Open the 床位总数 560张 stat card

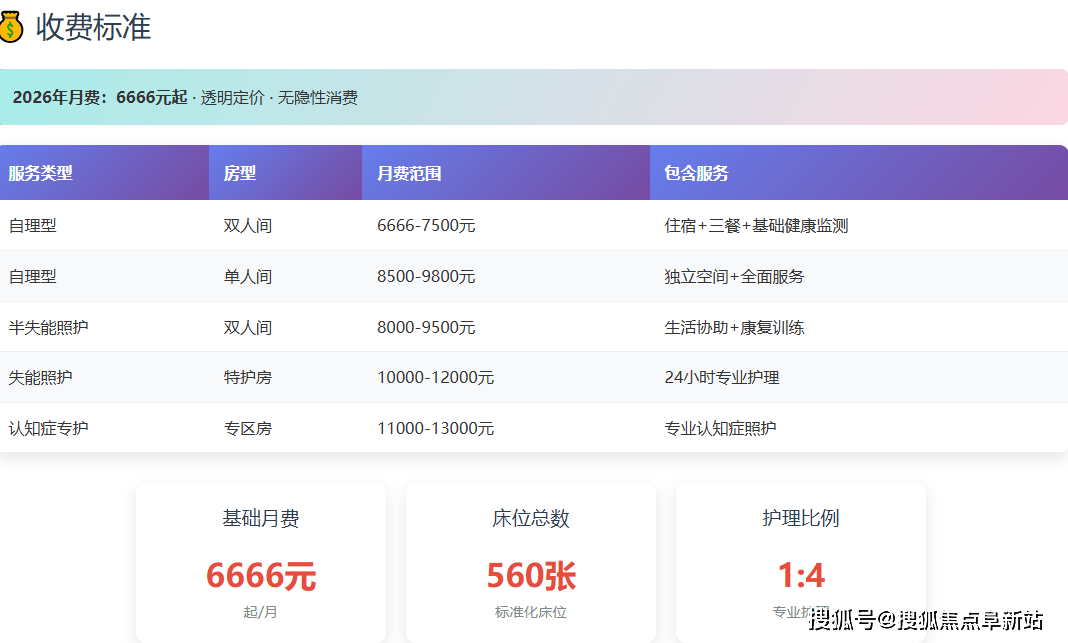[531, 562]
